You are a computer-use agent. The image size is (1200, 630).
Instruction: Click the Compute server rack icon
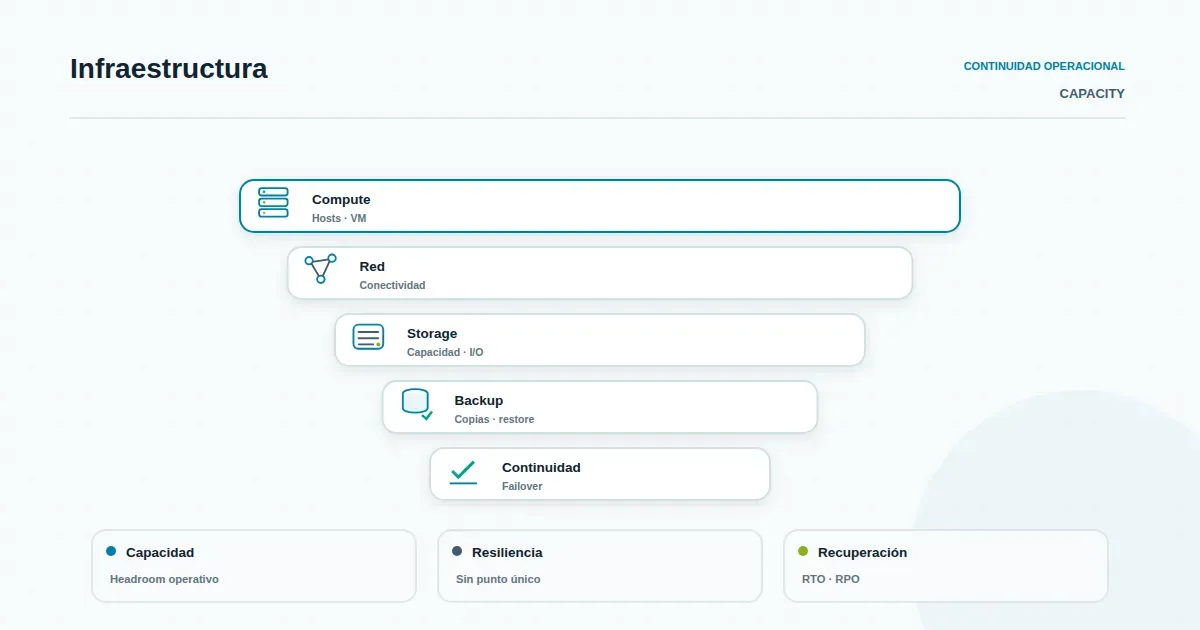(x=273, y=202)
